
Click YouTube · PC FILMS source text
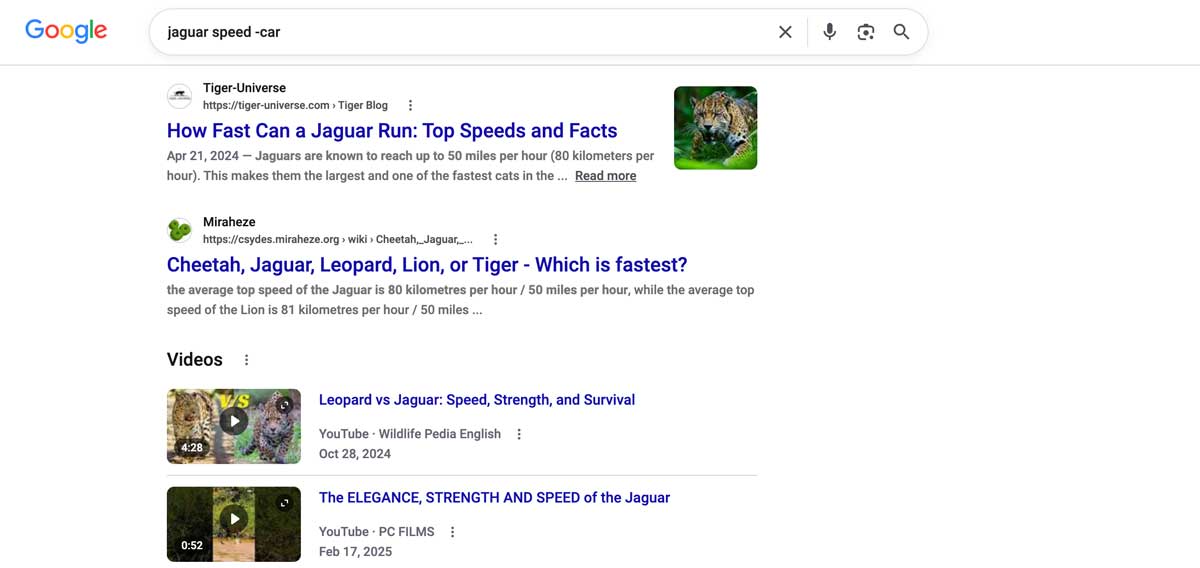(377, 532)
